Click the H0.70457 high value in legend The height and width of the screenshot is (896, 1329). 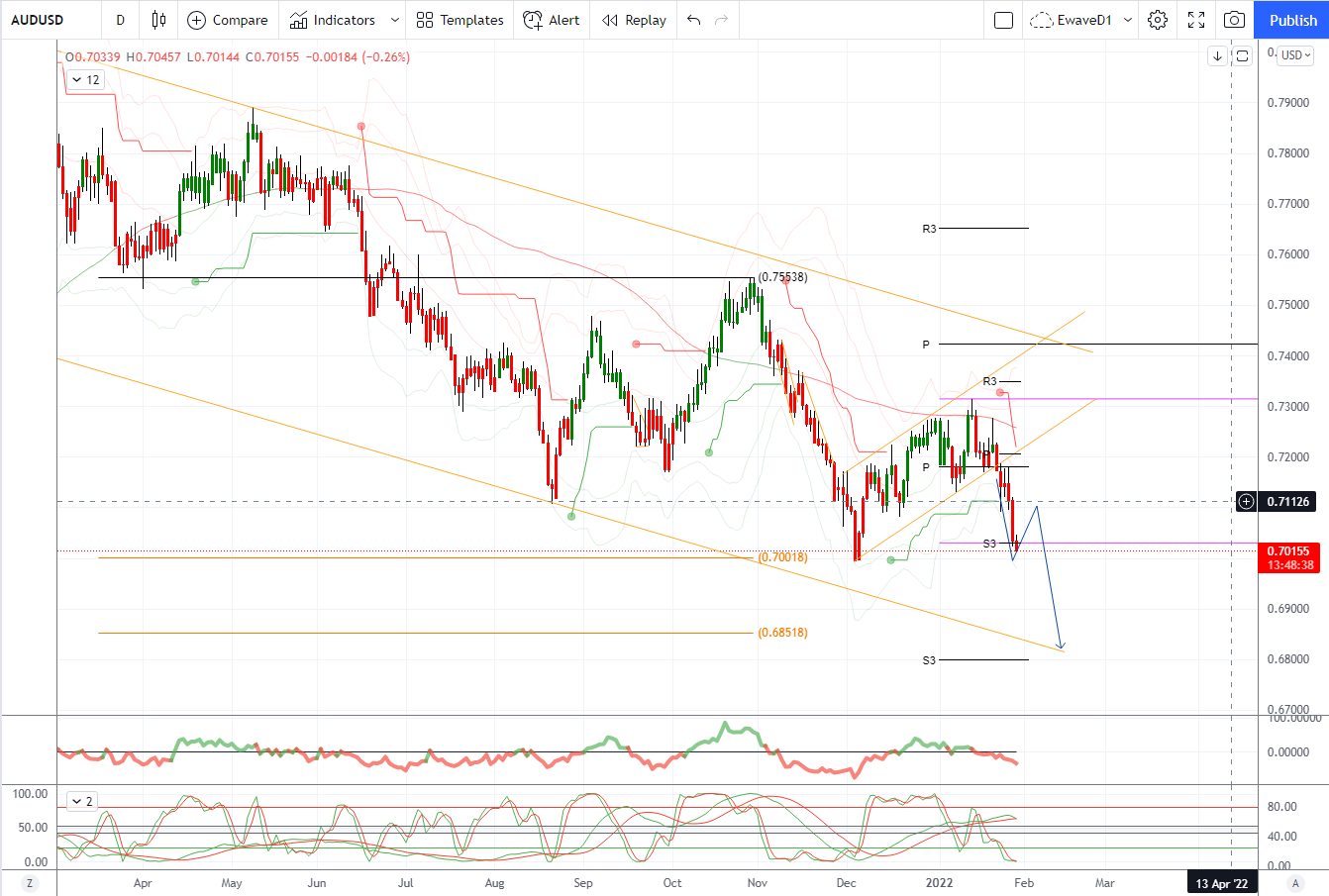click(x=153, y=57)
